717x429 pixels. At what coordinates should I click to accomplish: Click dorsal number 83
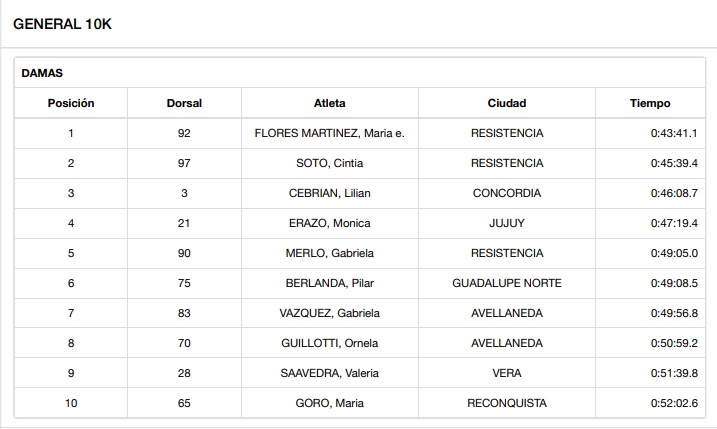point(184,313)
